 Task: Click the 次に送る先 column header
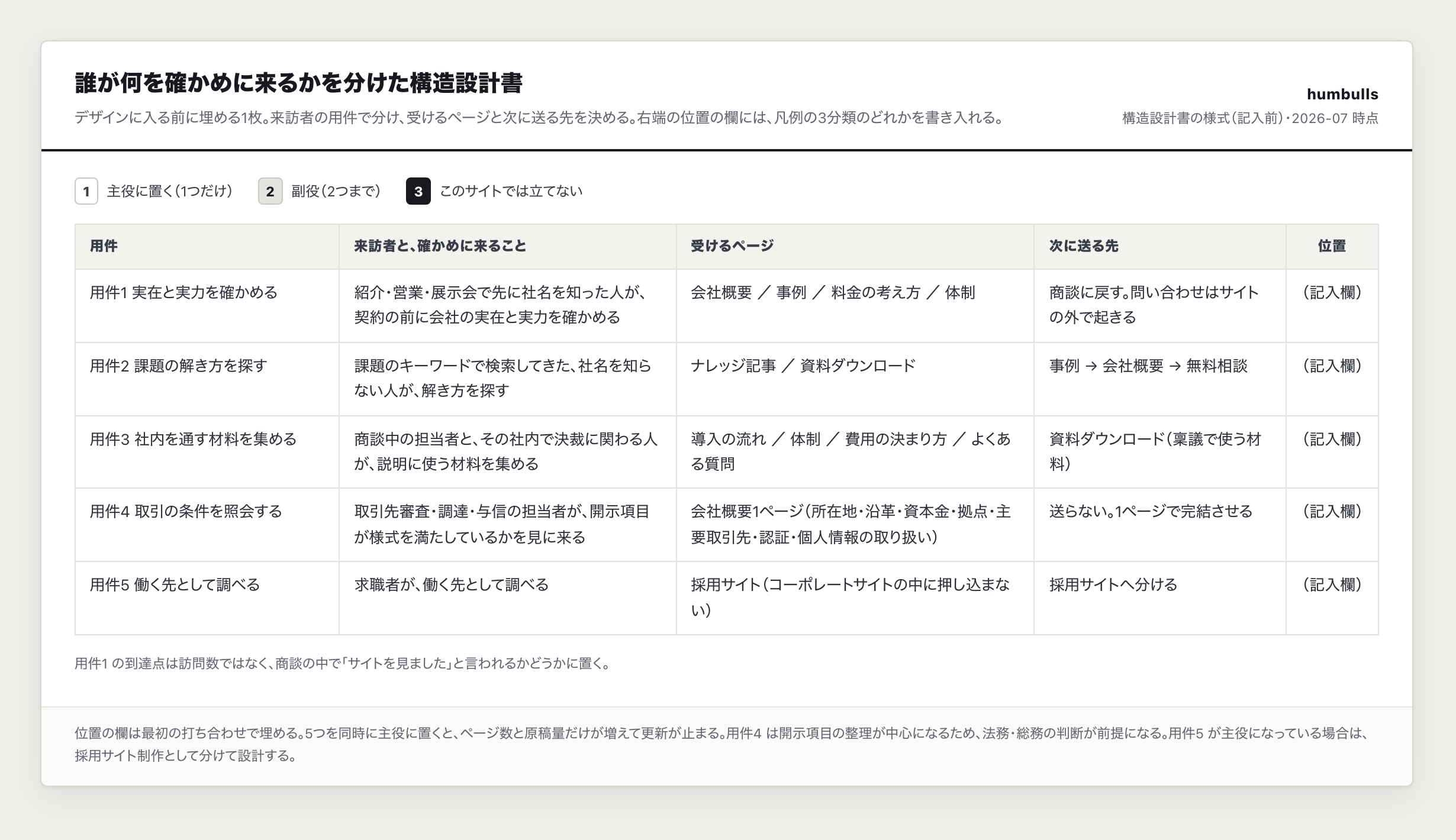(x=1160, y=246)
